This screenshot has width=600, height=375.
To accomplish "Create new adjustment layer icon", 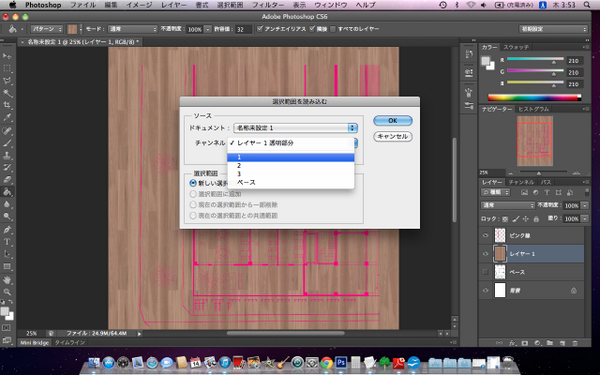I will (537, 343).
